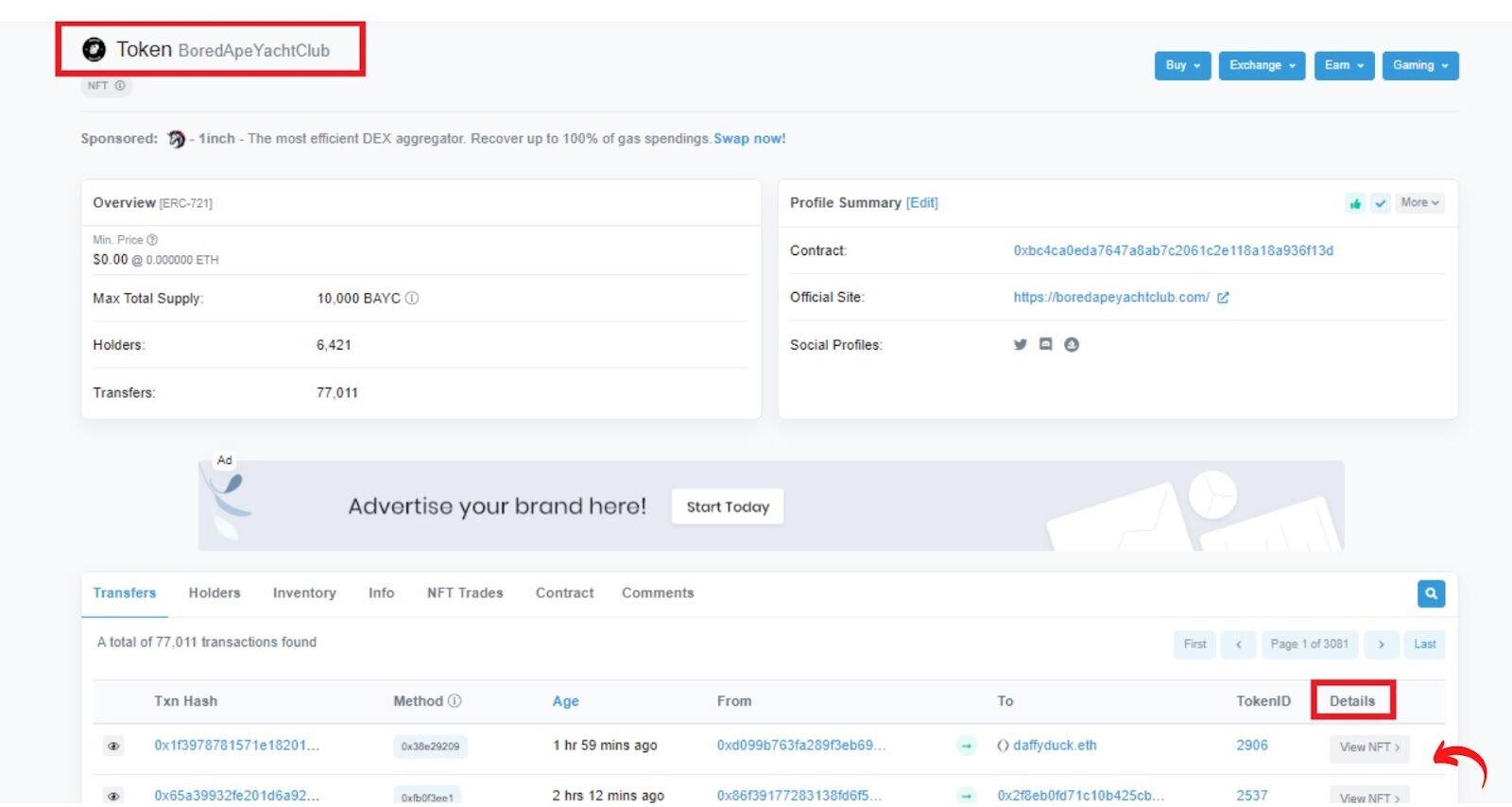Open the daffyduck.eth recipient link
This screenshot has height=807, width=1512.
pyautogui.click(x=1055, y=746)
